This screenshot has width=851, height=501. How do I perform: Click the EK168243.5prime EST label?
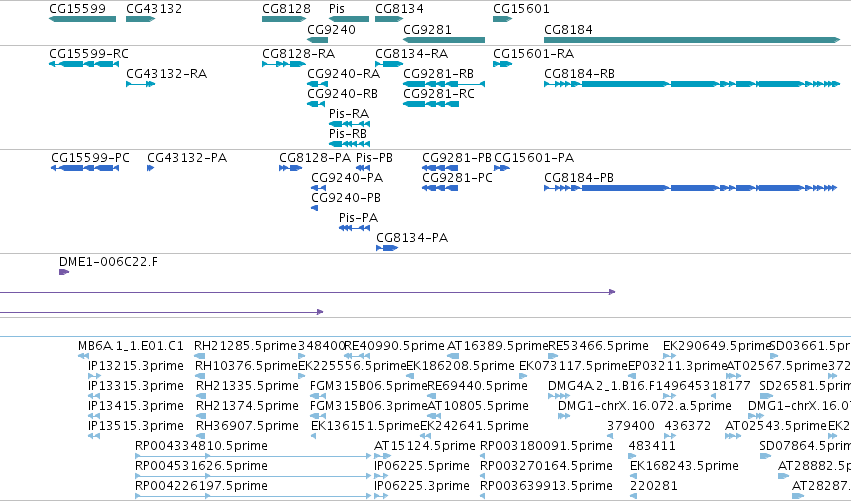pyautogui.click(x=684, y=466)
